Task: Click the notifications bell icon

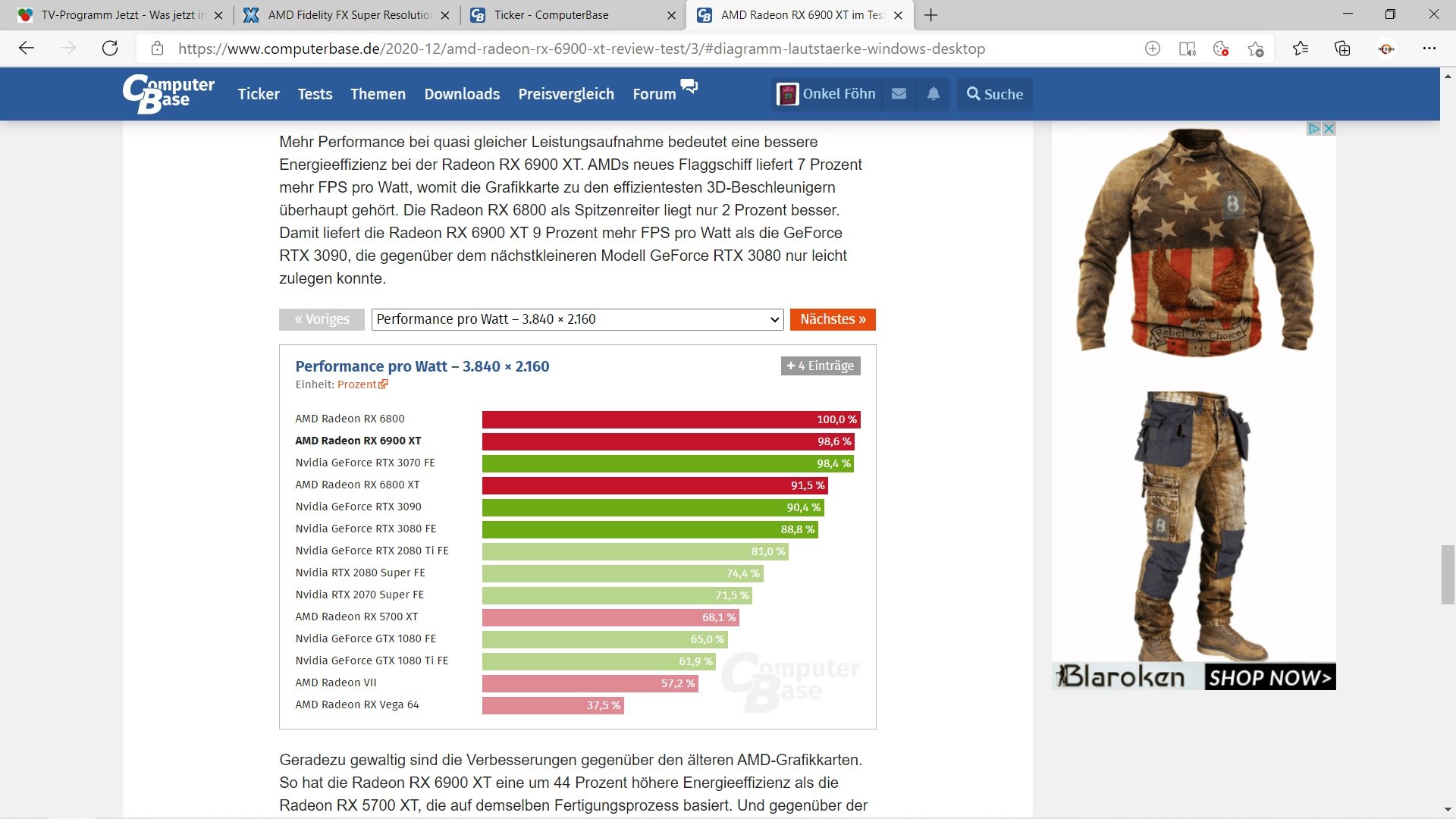Action: tap(934, 94)
